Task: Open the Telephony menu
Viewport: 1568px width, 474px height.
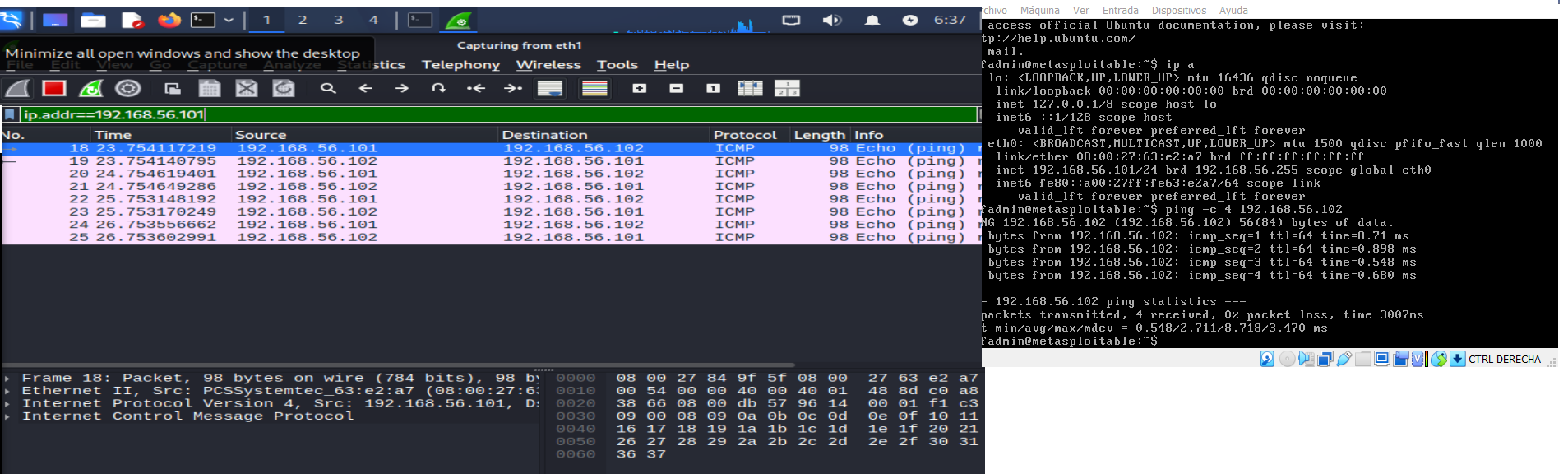Action: coord(460,65)
